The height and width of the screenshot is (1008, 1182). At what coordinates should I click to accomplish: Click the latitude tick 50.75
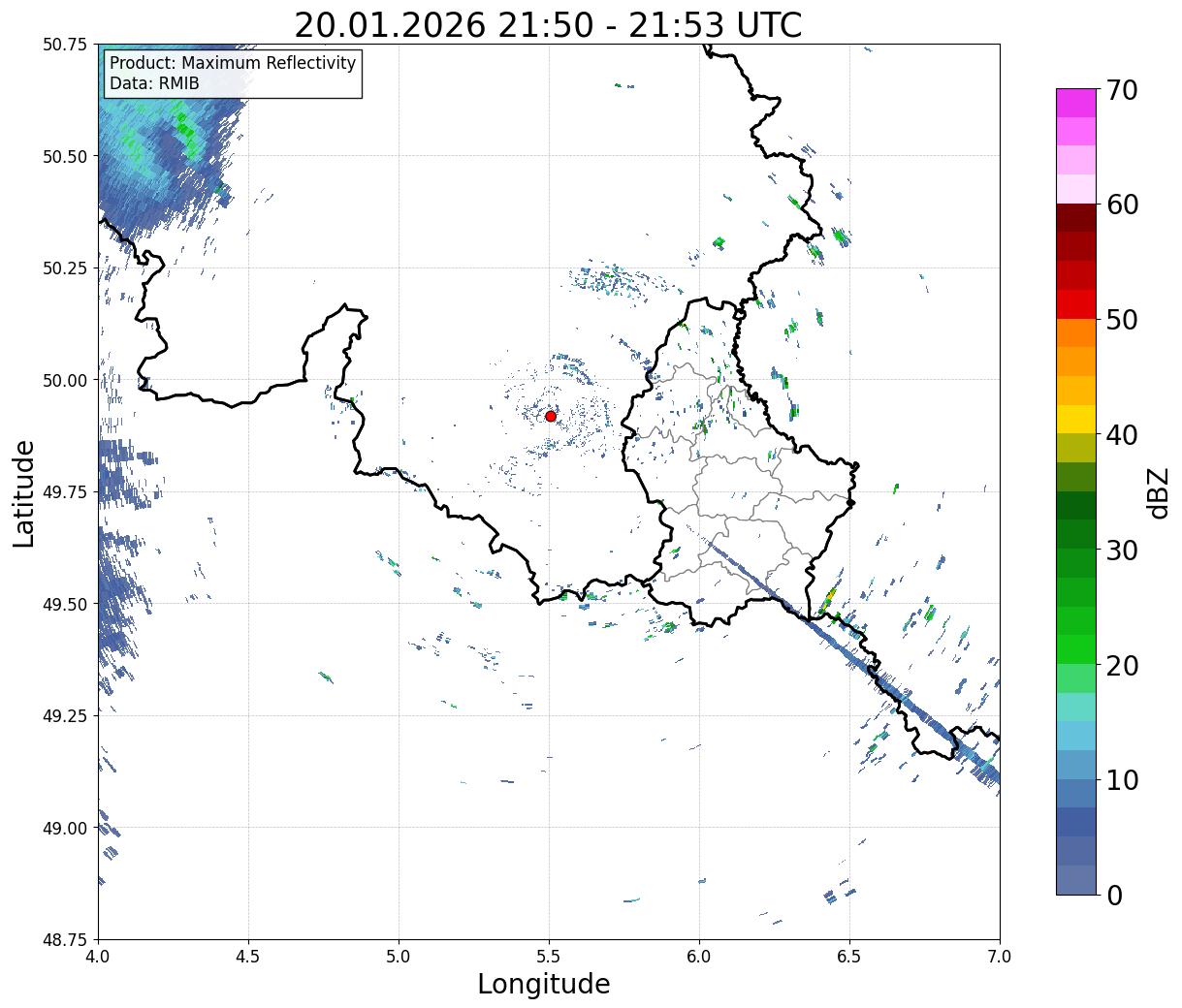[x=65, y=45]
